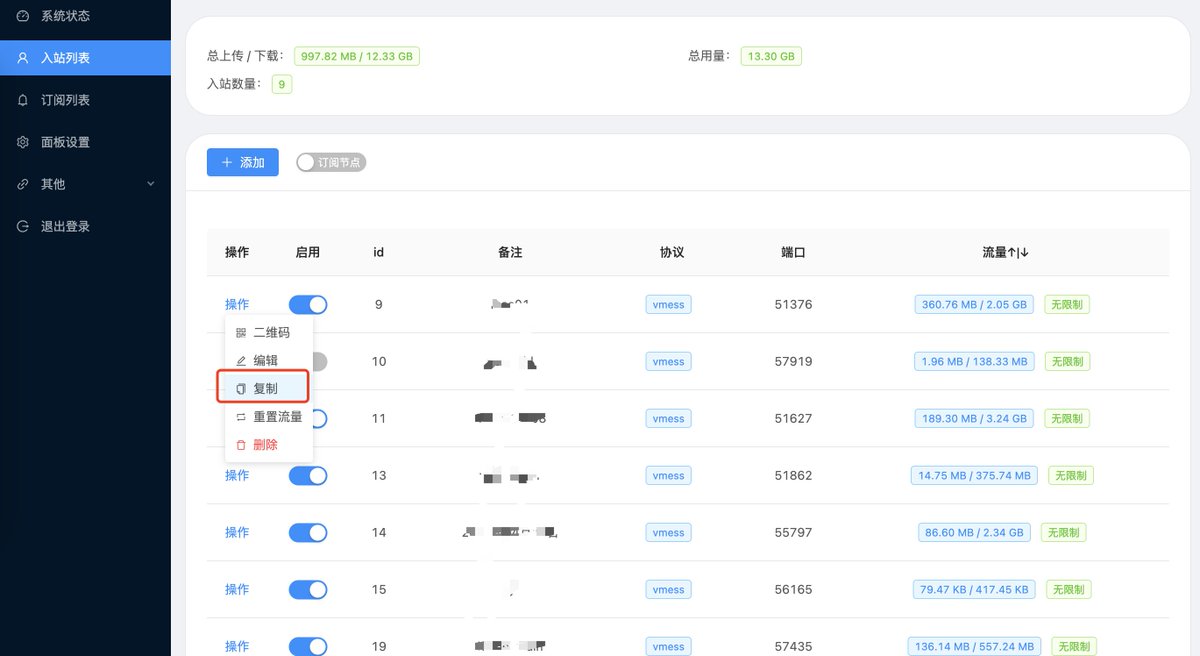
Task: Click port number 51862
Action: (793, 476)
